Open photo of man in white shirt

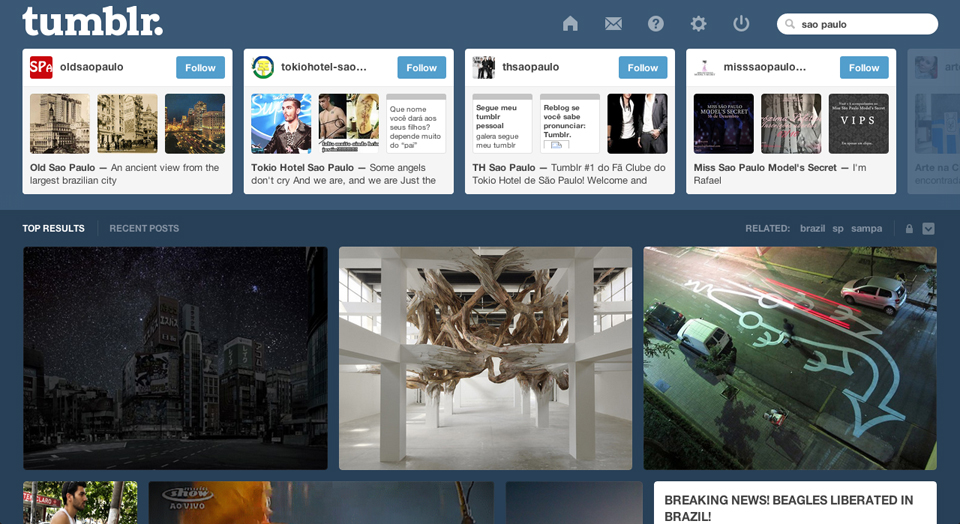coord(80,503)
